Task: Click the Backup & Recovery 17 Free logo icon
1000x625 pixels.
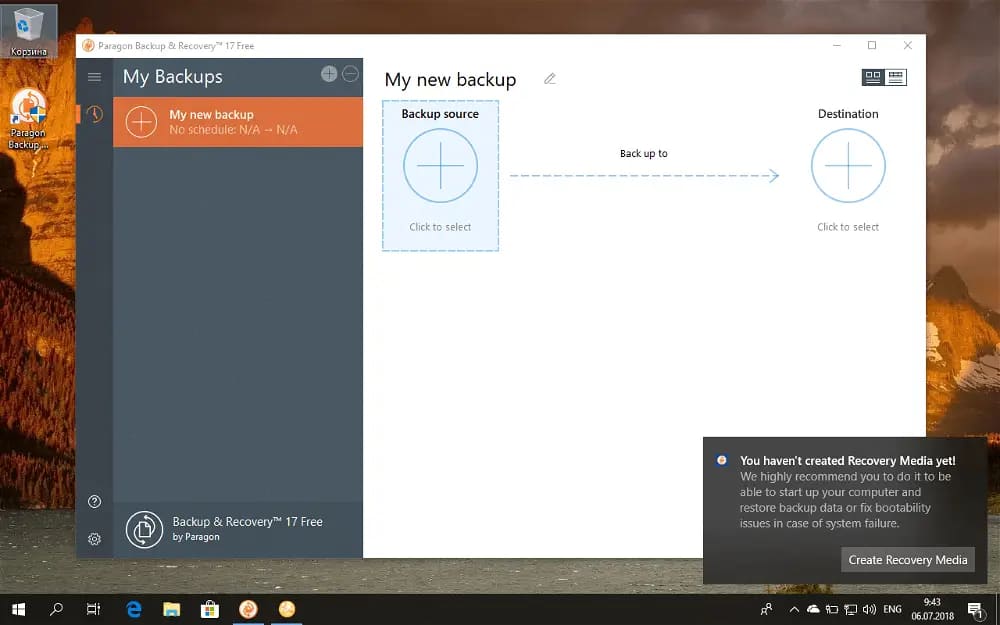Action: tap(144, 529)
